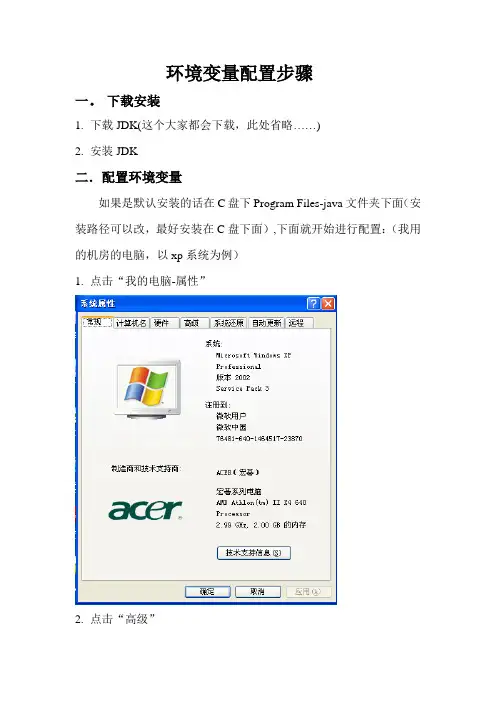This screenshot has height=702, width=496.
Task: Go to the 远程 tab
Action: tap(298, 323)
